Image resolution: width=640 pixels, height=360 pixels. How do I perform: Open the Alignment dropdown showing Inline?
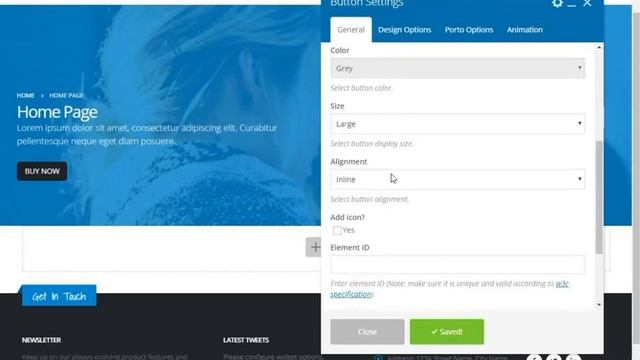[x=458, y=179]
